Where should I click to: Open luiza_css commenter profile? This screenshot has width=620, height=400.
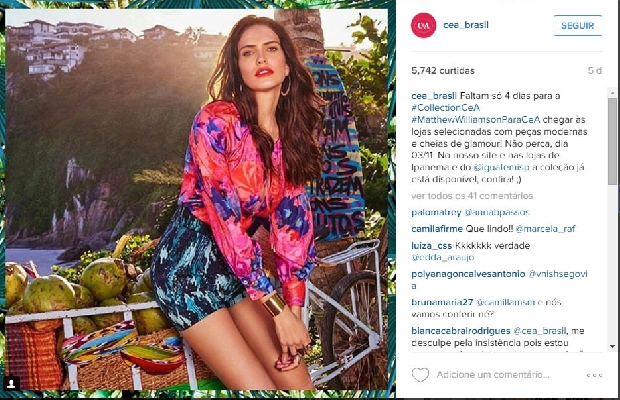tap(431, 245)
